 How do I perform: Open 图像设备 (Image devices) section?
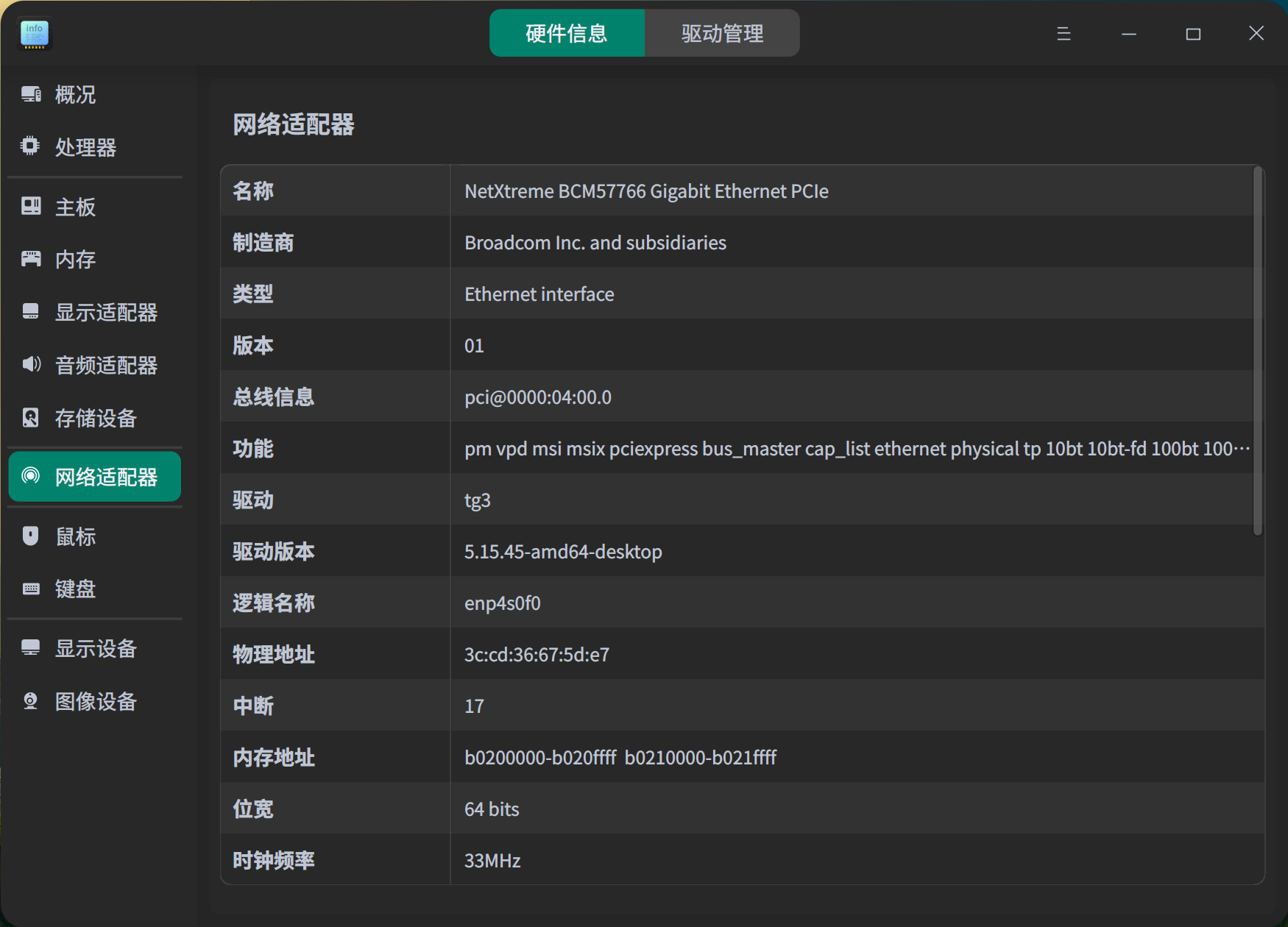95,701
